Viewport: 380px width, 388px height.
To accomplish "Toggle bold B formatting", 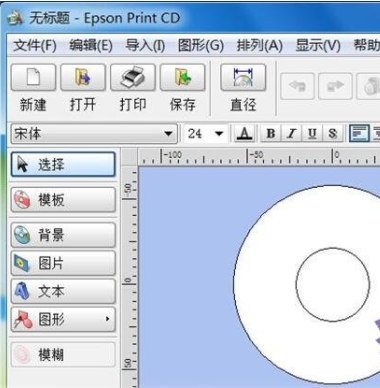I will (271, 134).
